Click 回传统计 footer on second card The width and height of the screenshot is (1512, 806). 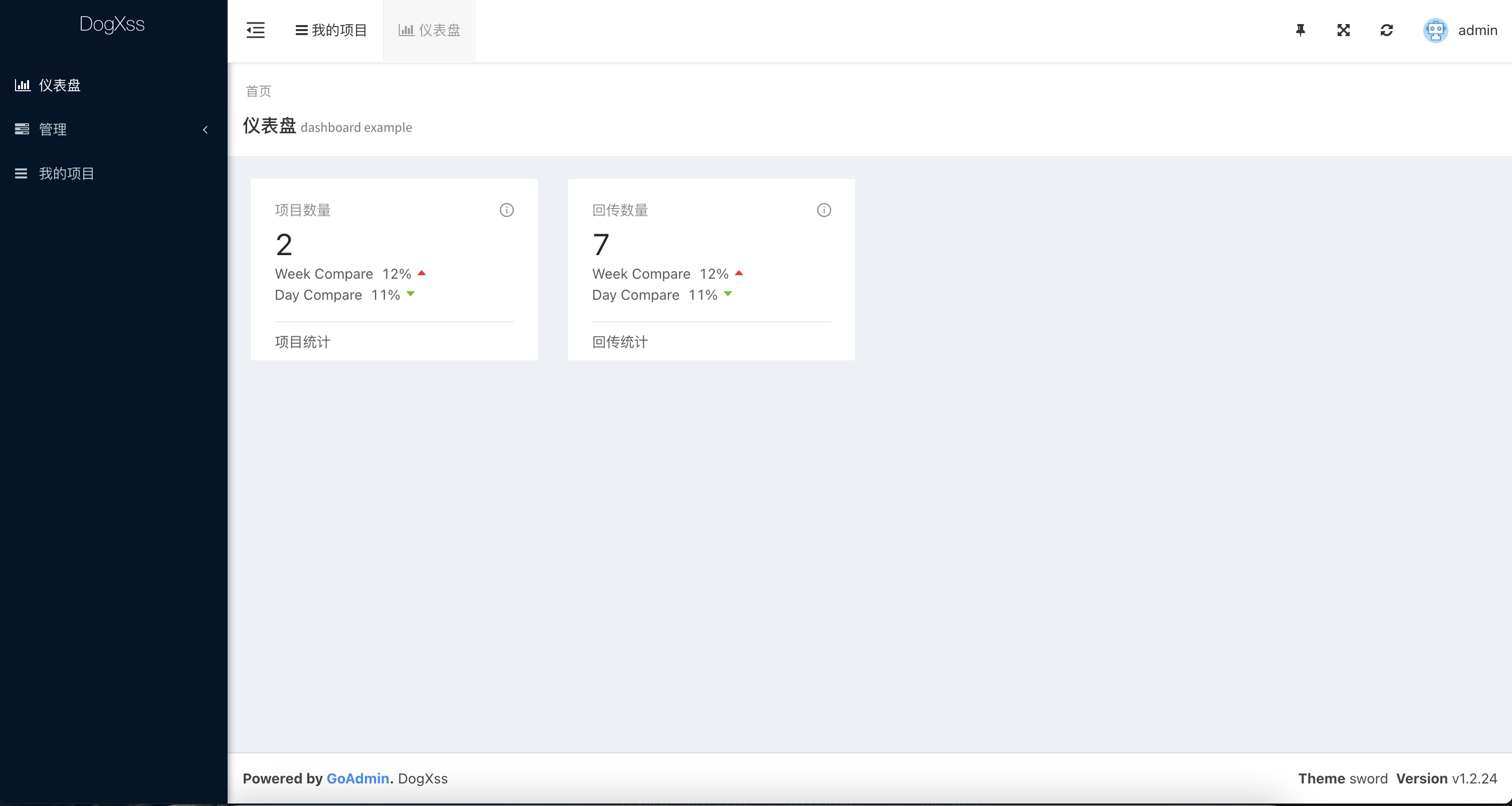pos(620,342)
